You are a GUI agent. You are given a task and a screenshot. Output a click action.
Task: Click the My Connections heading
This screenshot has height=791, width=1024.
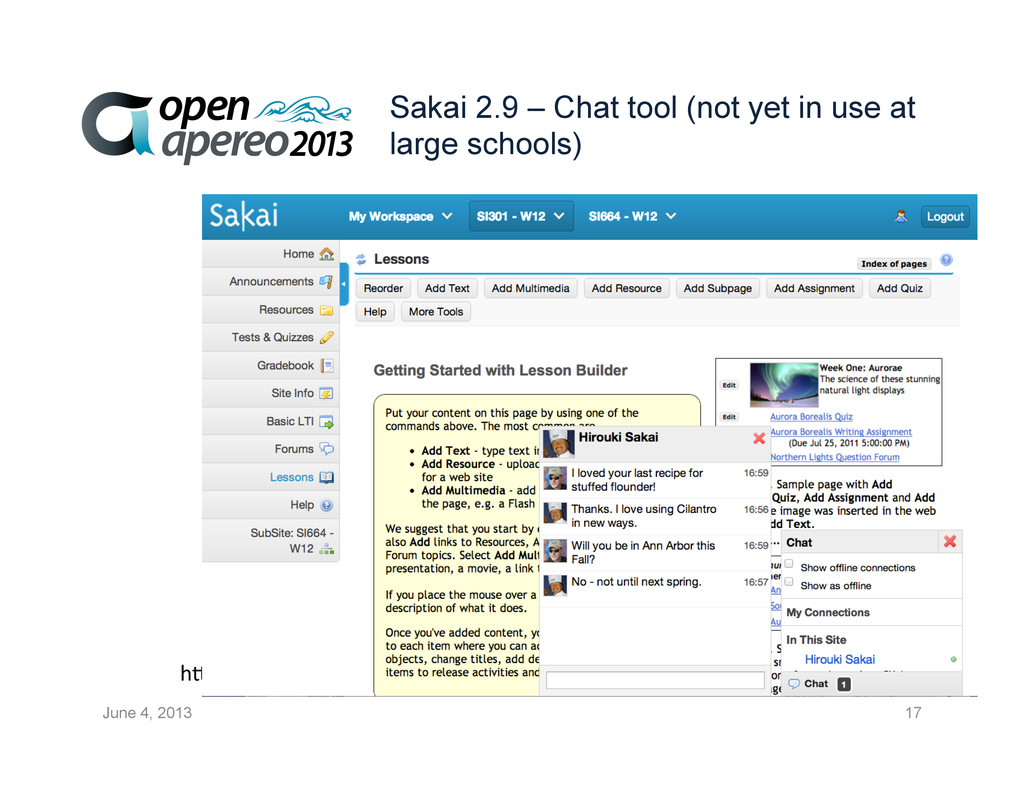(827, 613)
